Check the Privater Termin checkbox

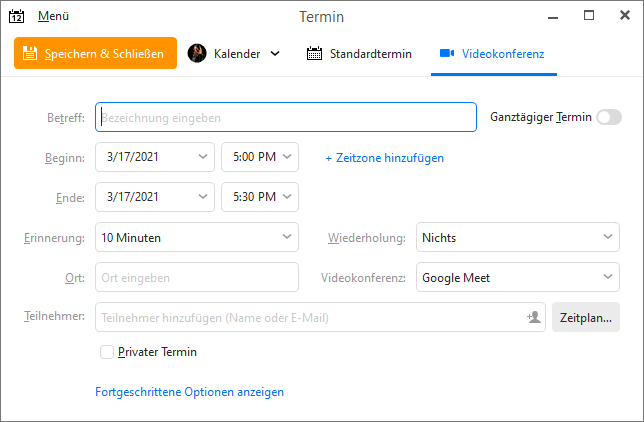107,352
